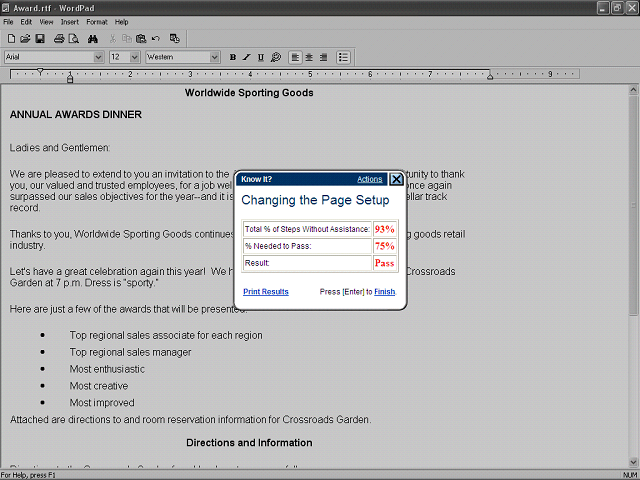Click the first-line indent marker on ruler

(x=40, y=71)
